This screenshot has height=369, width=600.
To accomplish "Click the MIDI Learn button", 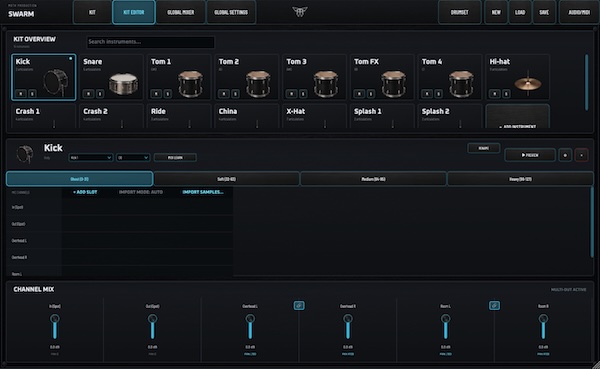I will click(175, 157).
